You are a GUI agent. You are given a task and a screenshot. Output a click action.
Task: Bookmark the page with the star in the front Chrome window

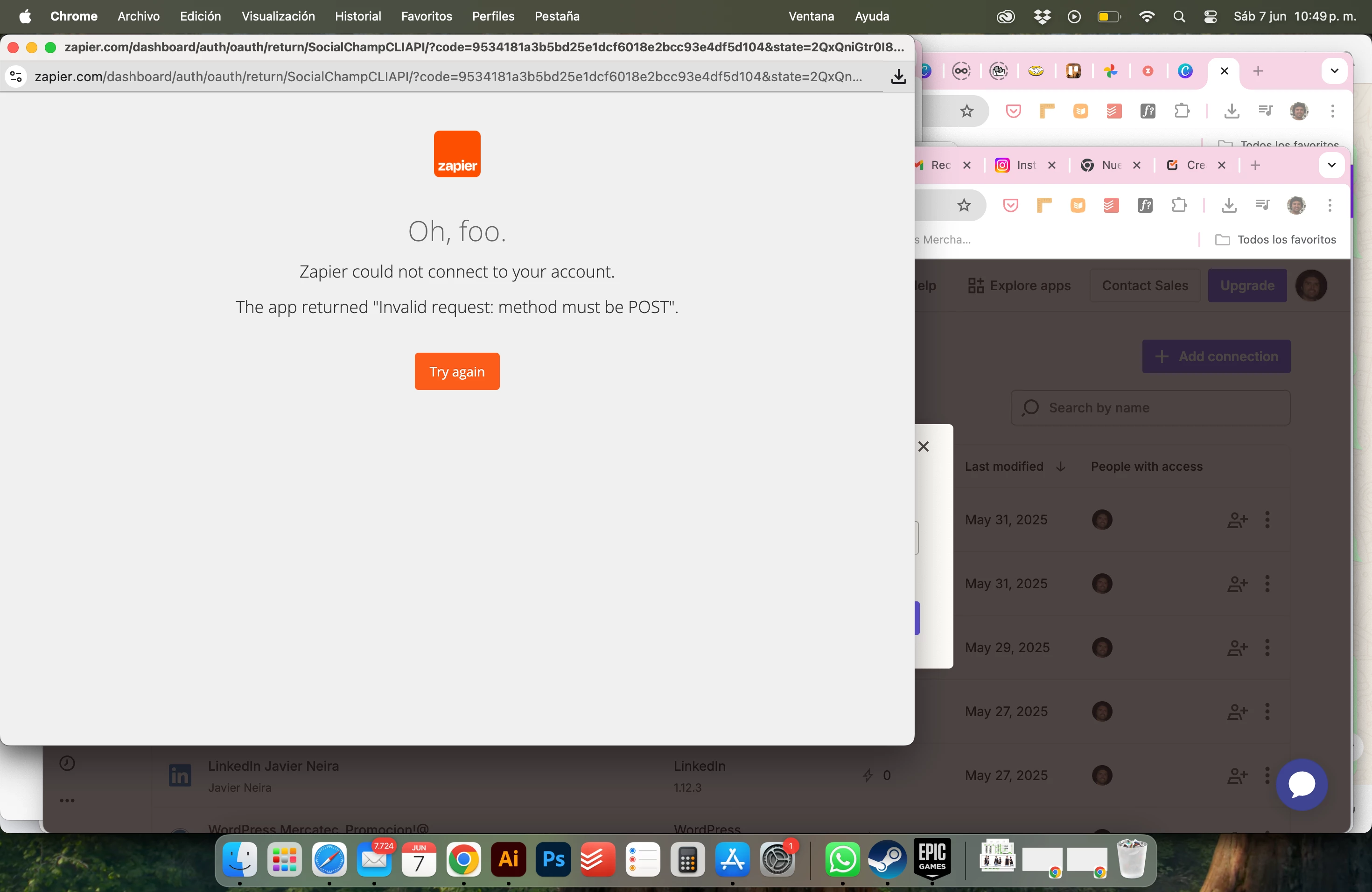[964, 205]
